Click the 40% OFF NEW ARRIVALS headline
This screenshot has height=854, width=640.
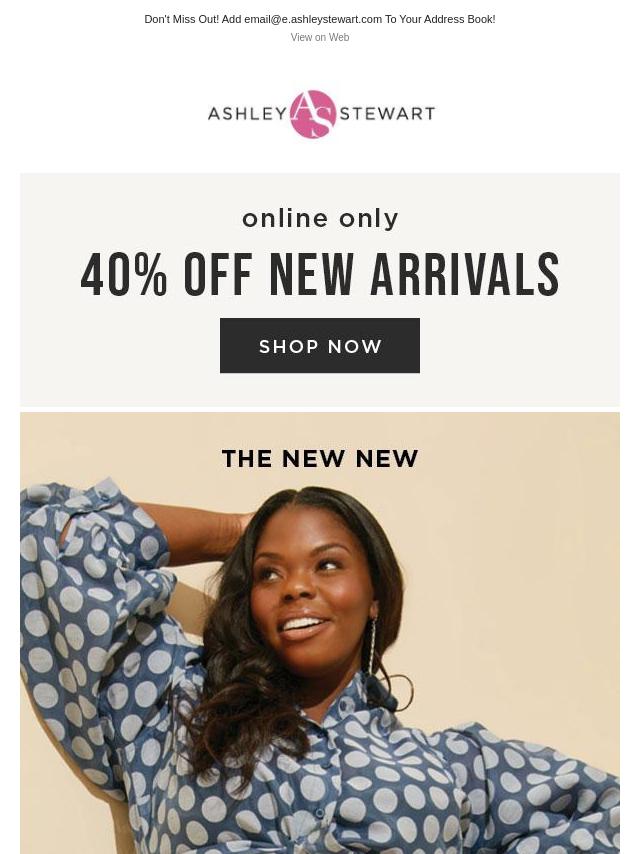[320, 274]
